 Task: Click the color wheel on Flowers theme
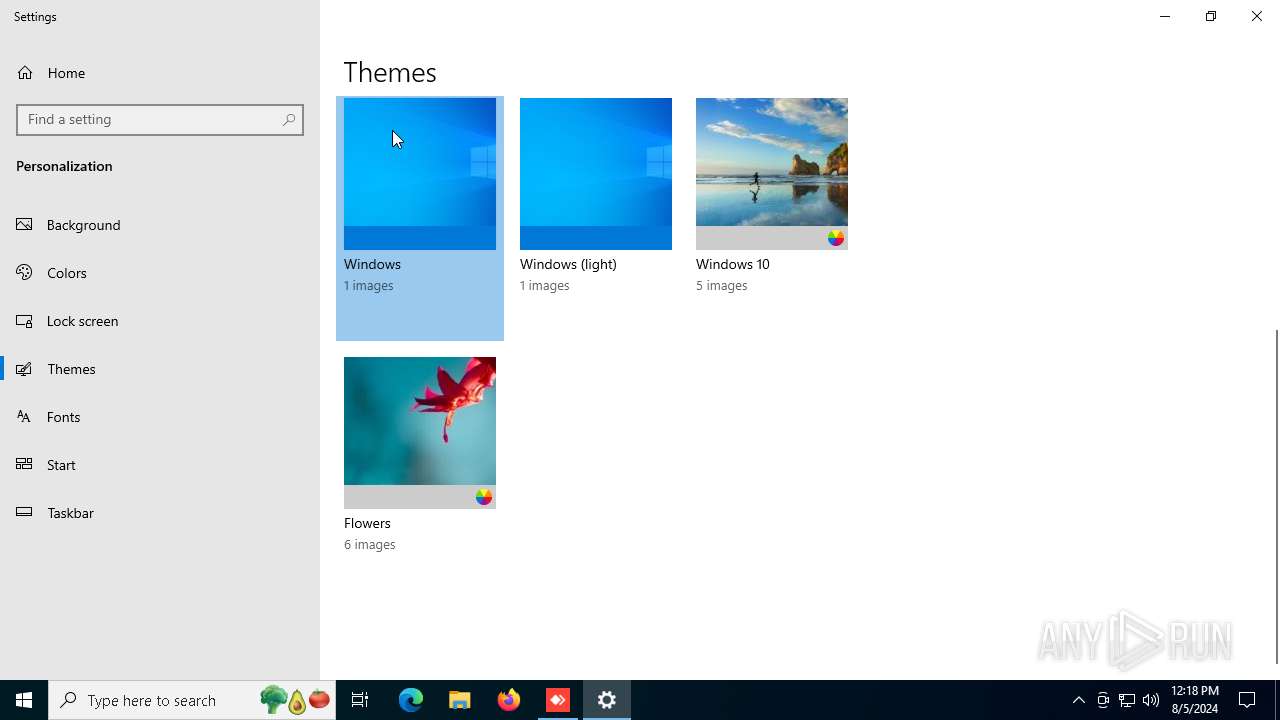point(484,497)
